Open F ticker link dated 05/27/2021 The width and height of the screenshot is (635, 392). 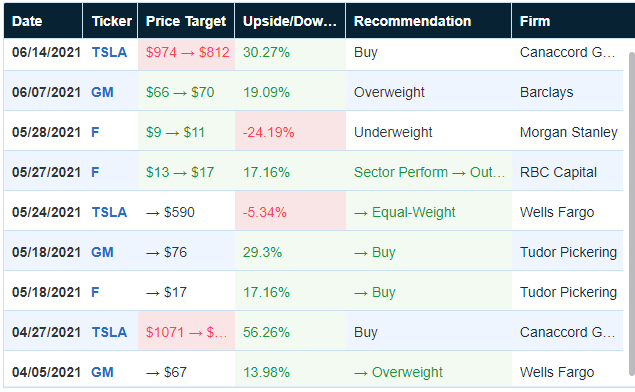coord(95,173)
